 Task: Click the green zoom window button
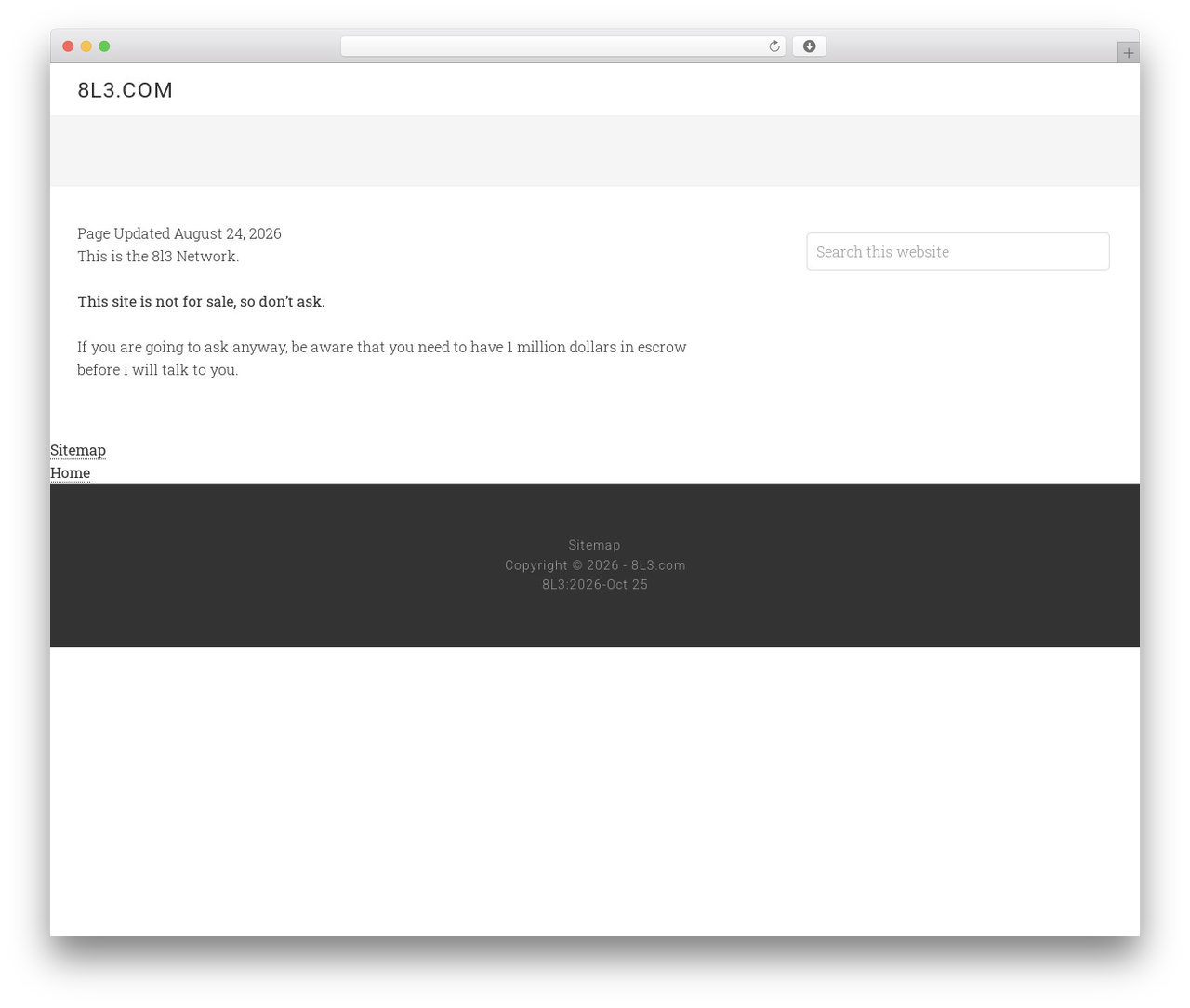click(x=104, y=46)
